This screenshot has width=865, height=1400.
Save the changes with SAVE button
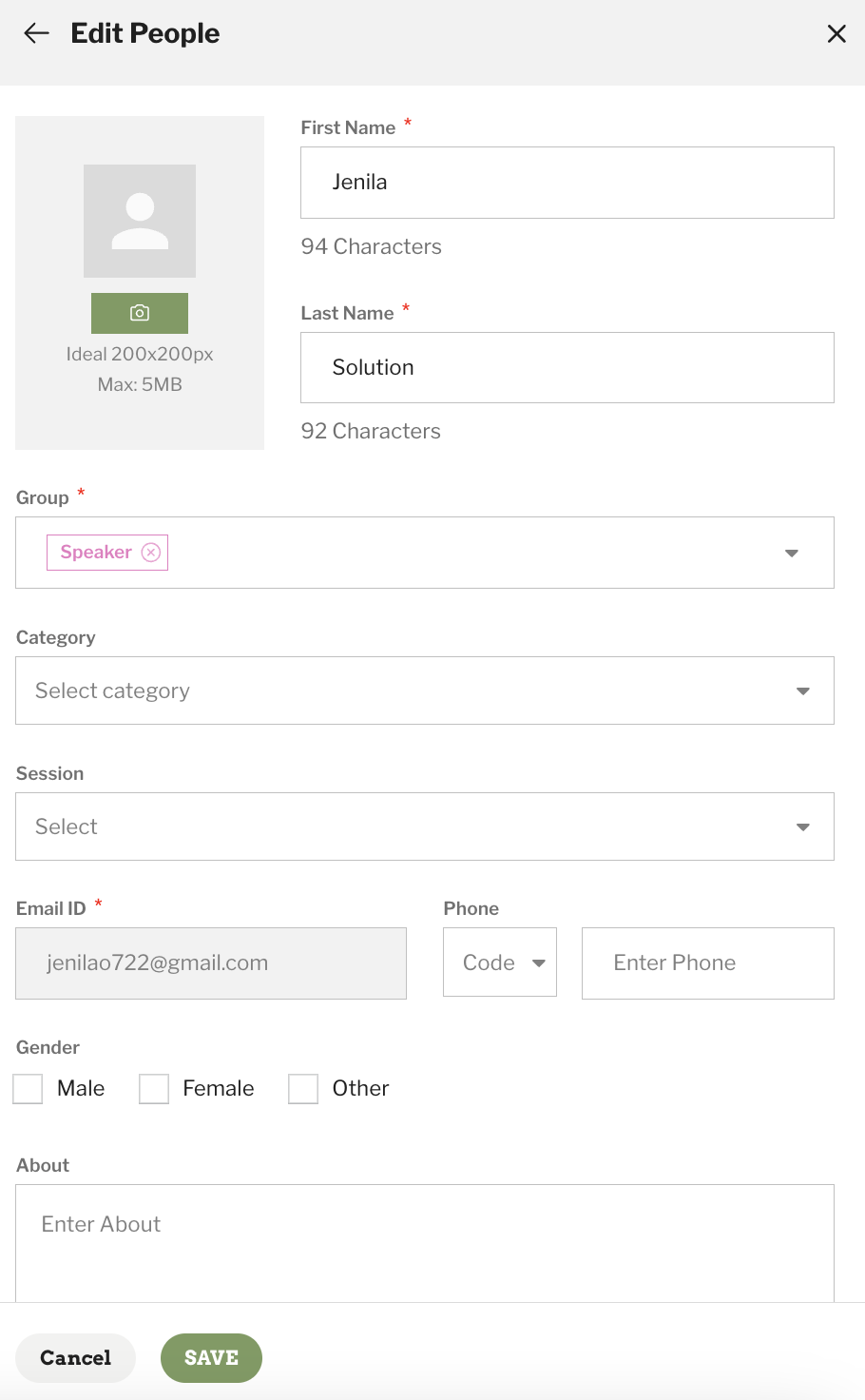tap(211, 1358)
